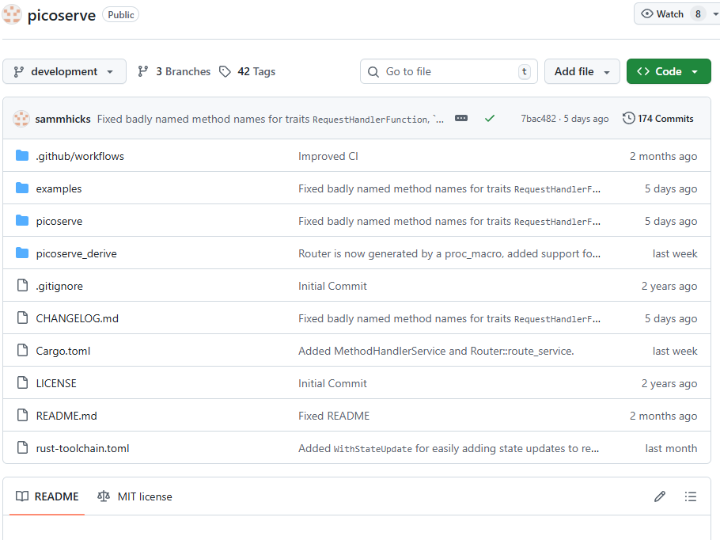This screenshot has height=540, width=720.
Task: Switch to the MIT license tab
Action: (x=135, y=496)
